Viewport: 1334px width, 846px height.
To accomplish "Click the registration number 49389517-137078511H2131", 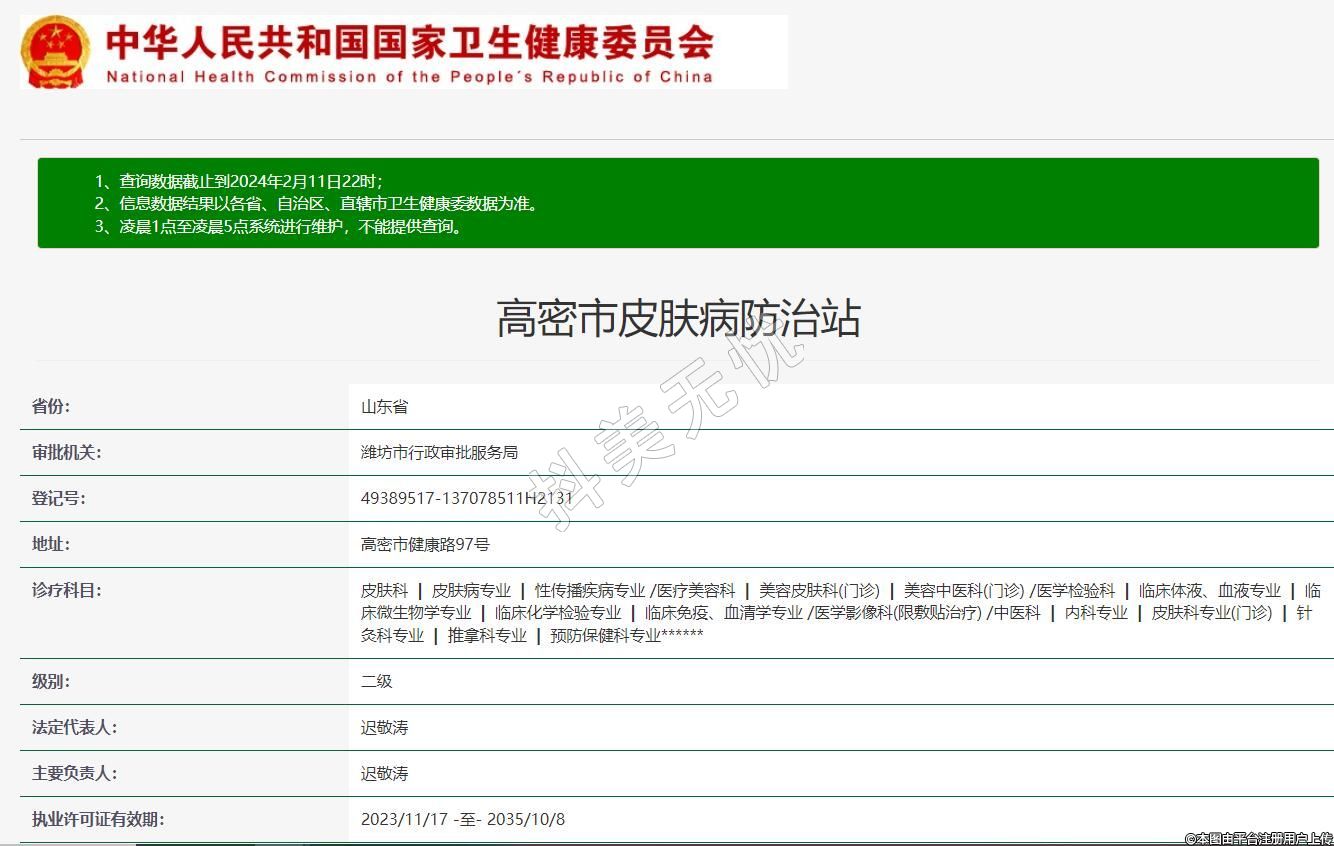I will point(466,498).
